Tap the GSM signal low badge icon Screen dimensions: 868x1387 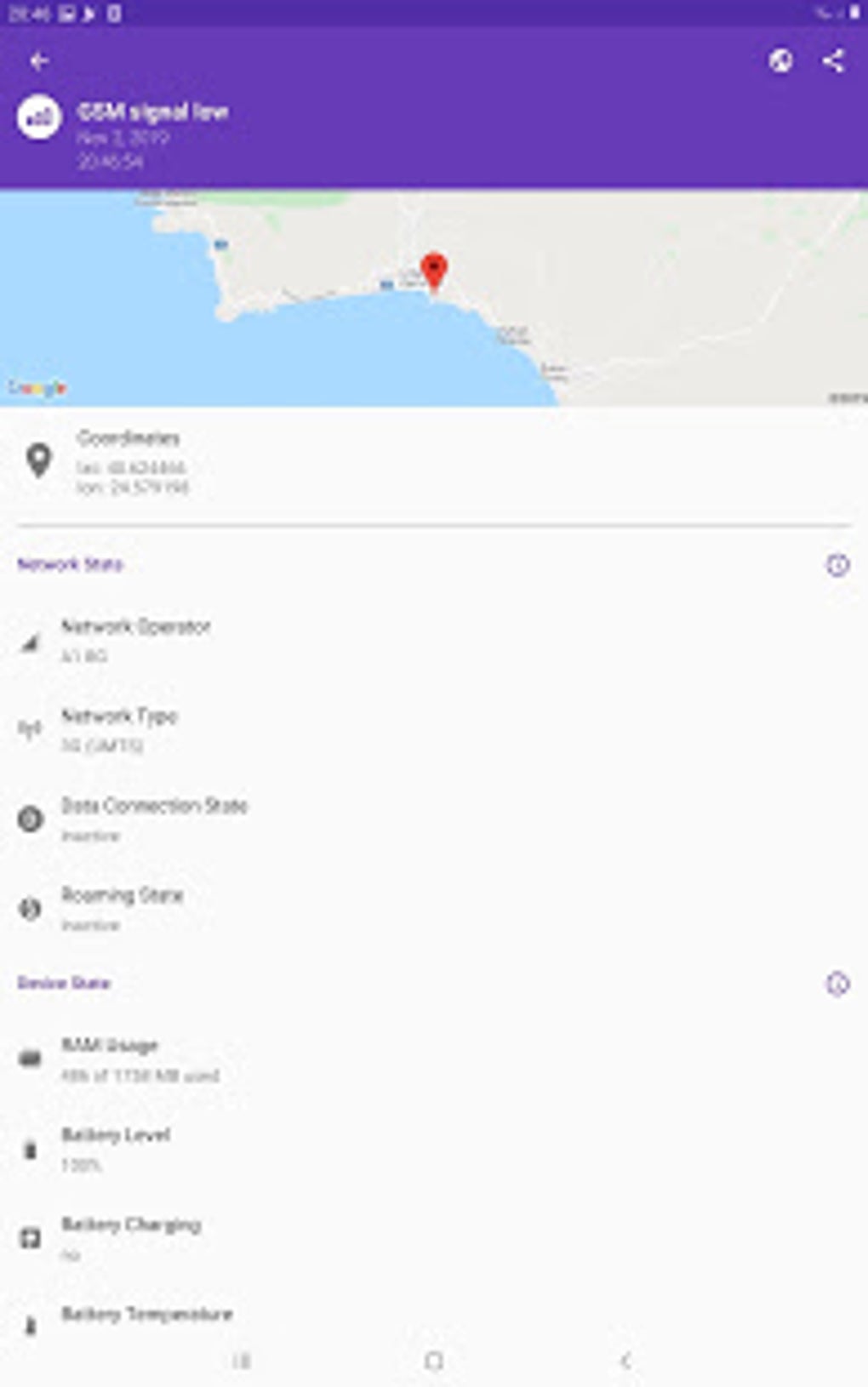click(40, 117)
